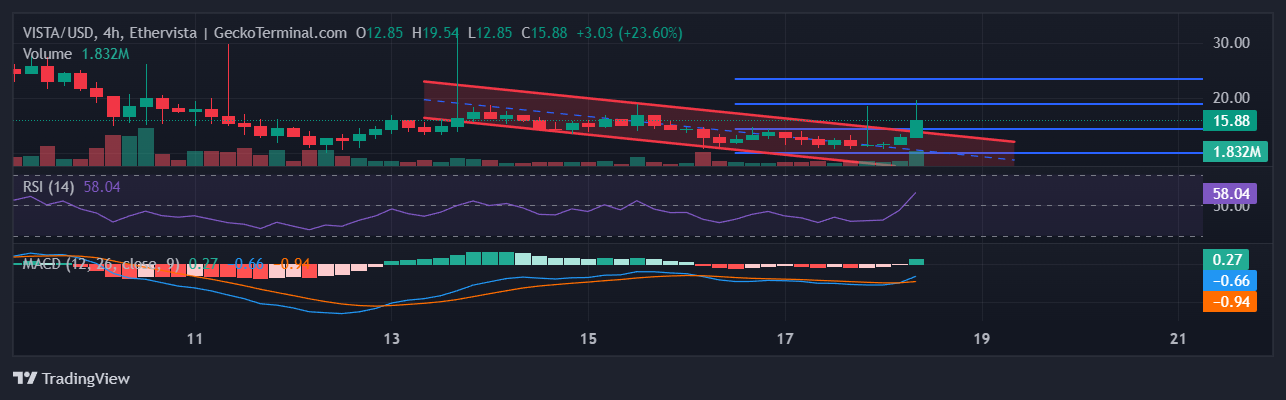1286x400 pixels.
Task: Click date label 17 on time axis
Action: click(x=785, y=338)
